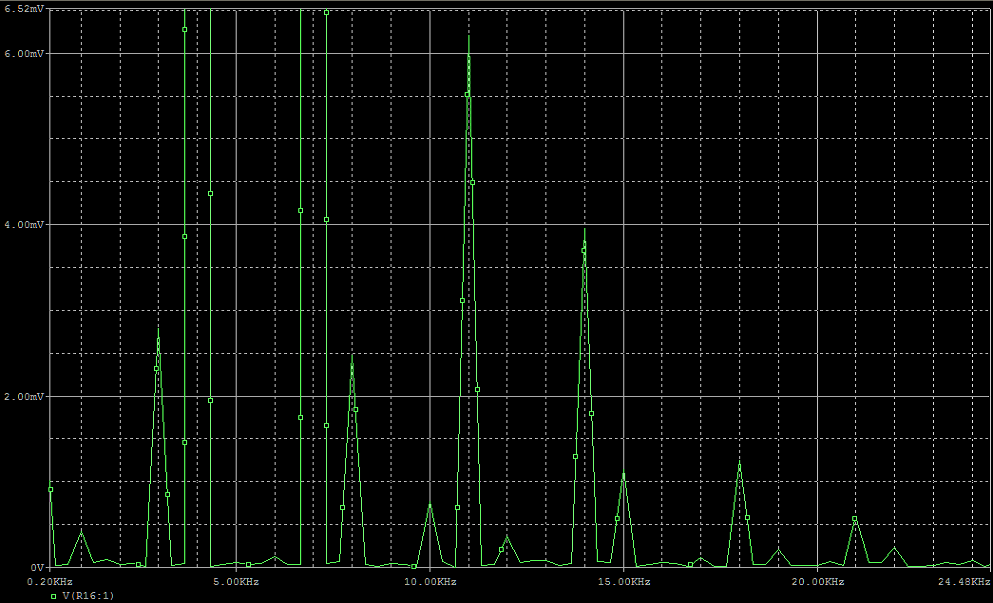The height and width of the screenshot is (603, 993).
Task: Click the 0V y-axis label
Action: pos(37,568)
